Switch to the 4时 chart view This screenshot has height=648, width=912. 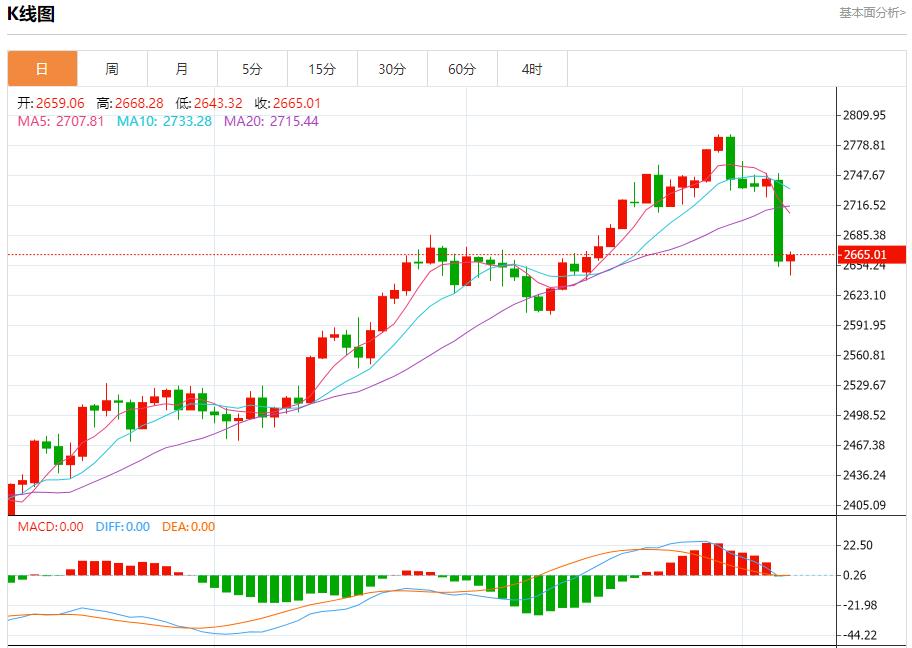point(532,68)
